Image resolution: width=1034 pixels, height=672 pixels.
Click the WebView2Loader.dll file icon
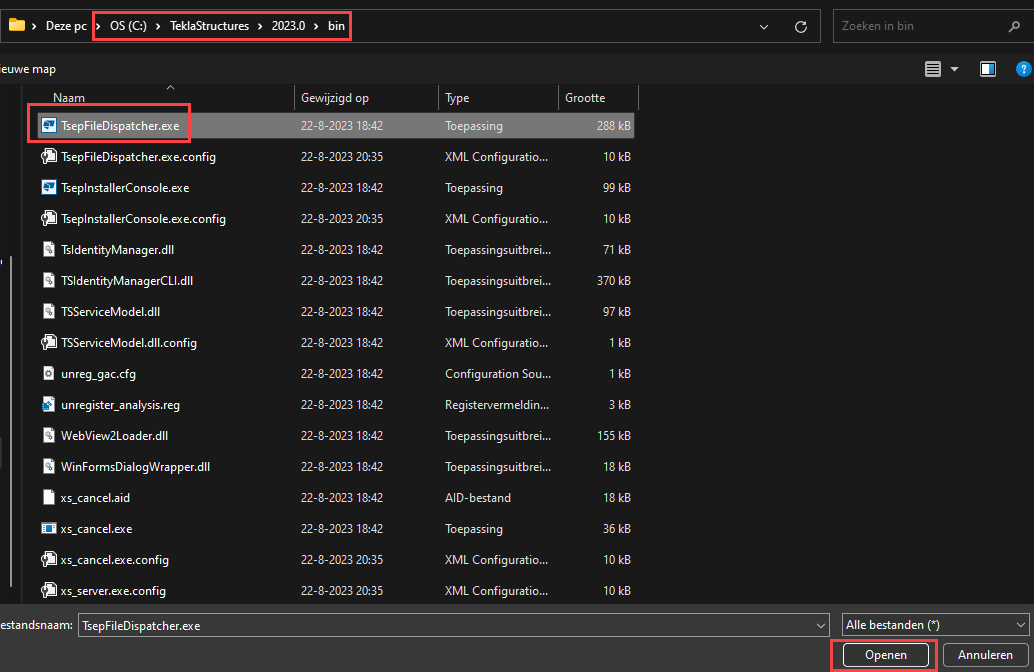(x=48, y=436)
